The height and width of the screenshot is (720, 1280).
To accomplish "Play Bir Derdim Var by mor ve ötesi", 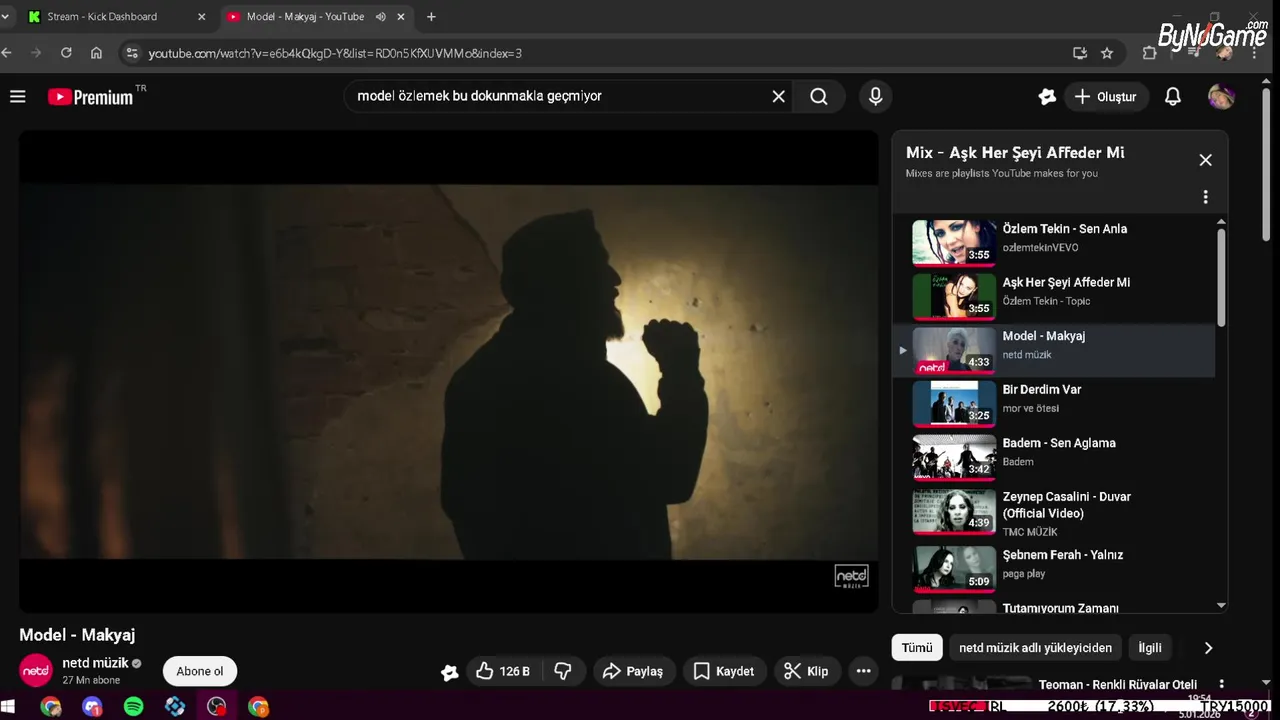I will click(1053, 403).
